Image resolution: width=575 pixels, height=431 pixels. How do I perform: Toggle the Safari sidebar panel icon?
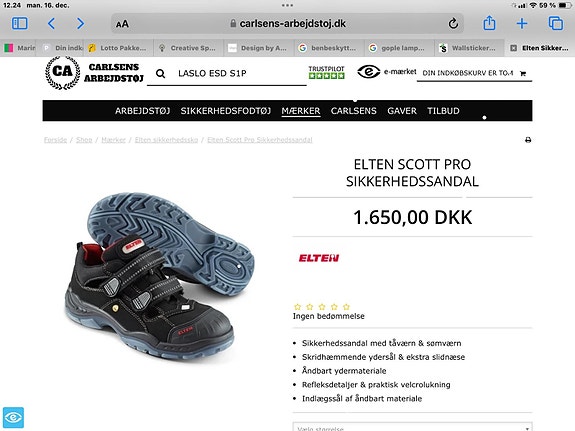pyautogui.click(x=19, y=23)
